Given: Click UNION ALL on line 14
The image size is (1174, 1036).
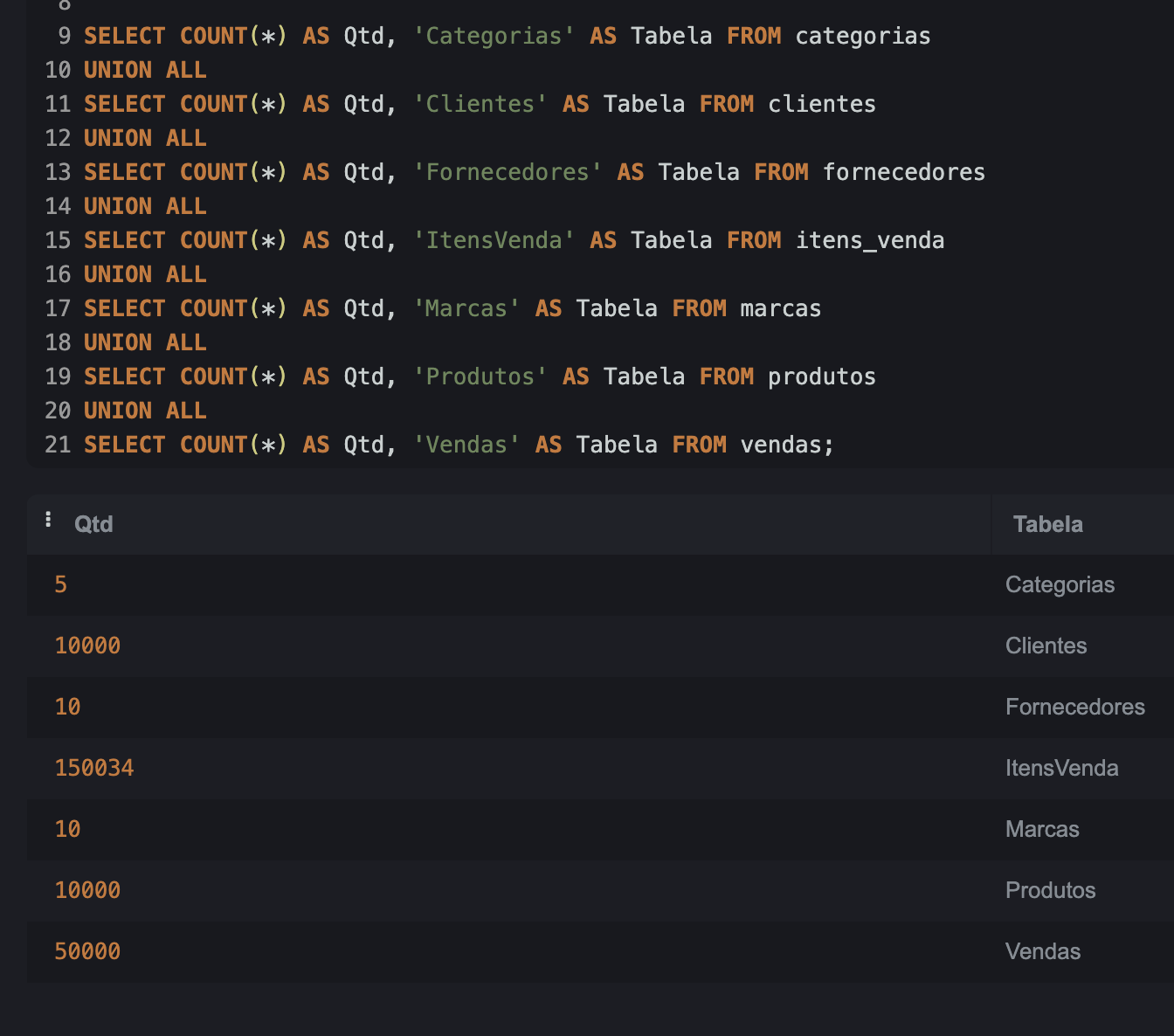Looking at the screenshot, I should coord(145,206).
